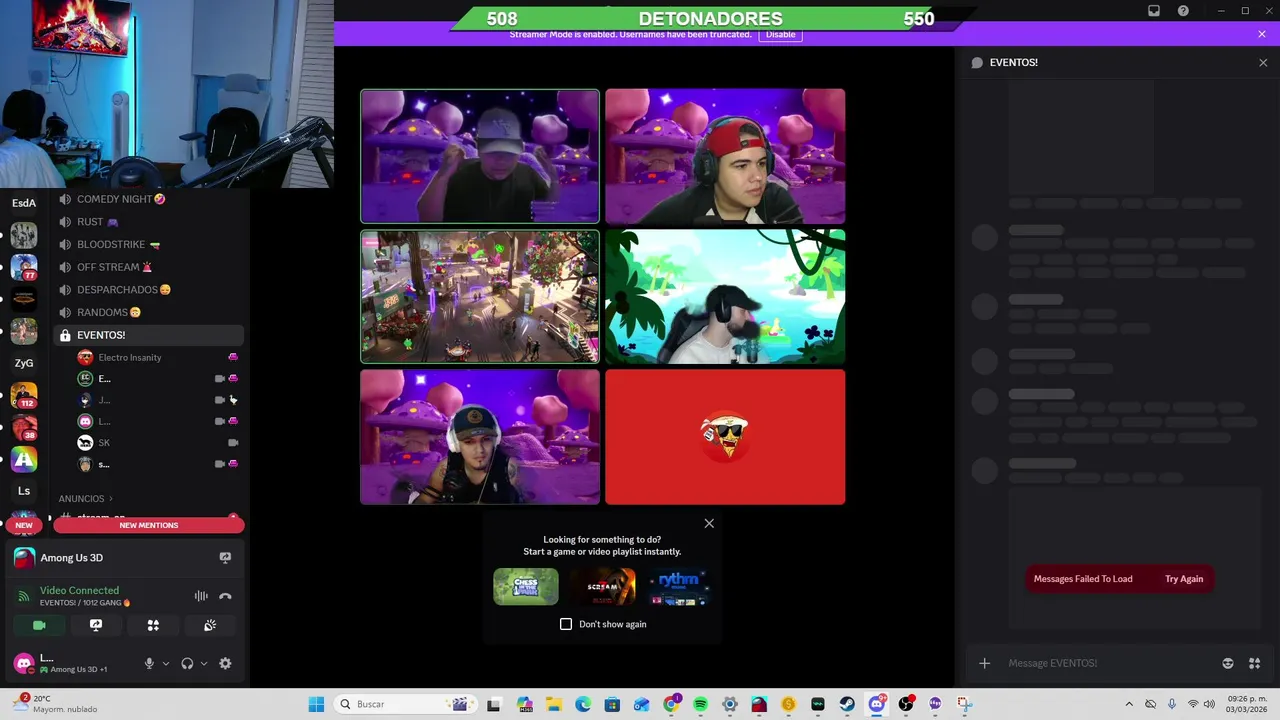
Task: Retry loading messages with Try Again
Action: click(1184, 579)
